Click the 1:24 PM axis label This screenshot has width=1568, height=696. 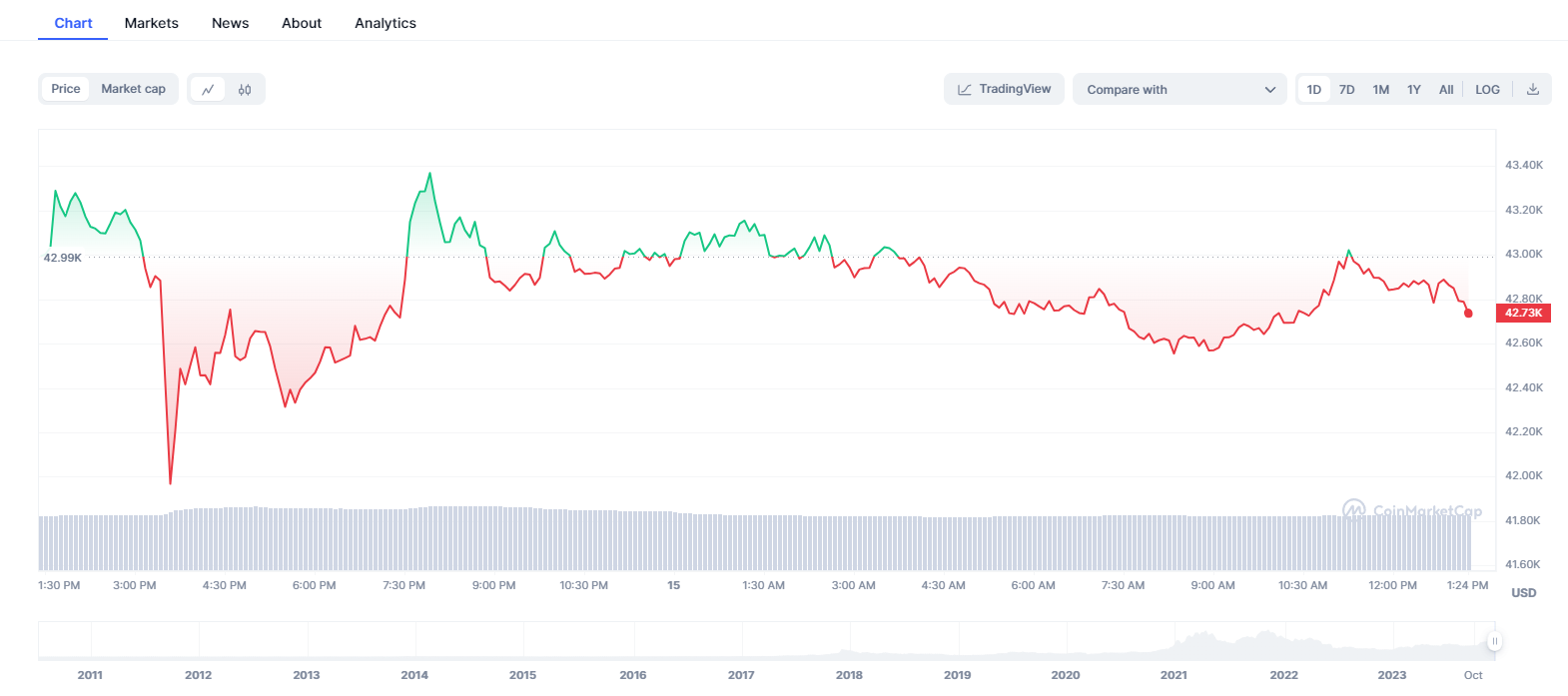click(1467, 585)
